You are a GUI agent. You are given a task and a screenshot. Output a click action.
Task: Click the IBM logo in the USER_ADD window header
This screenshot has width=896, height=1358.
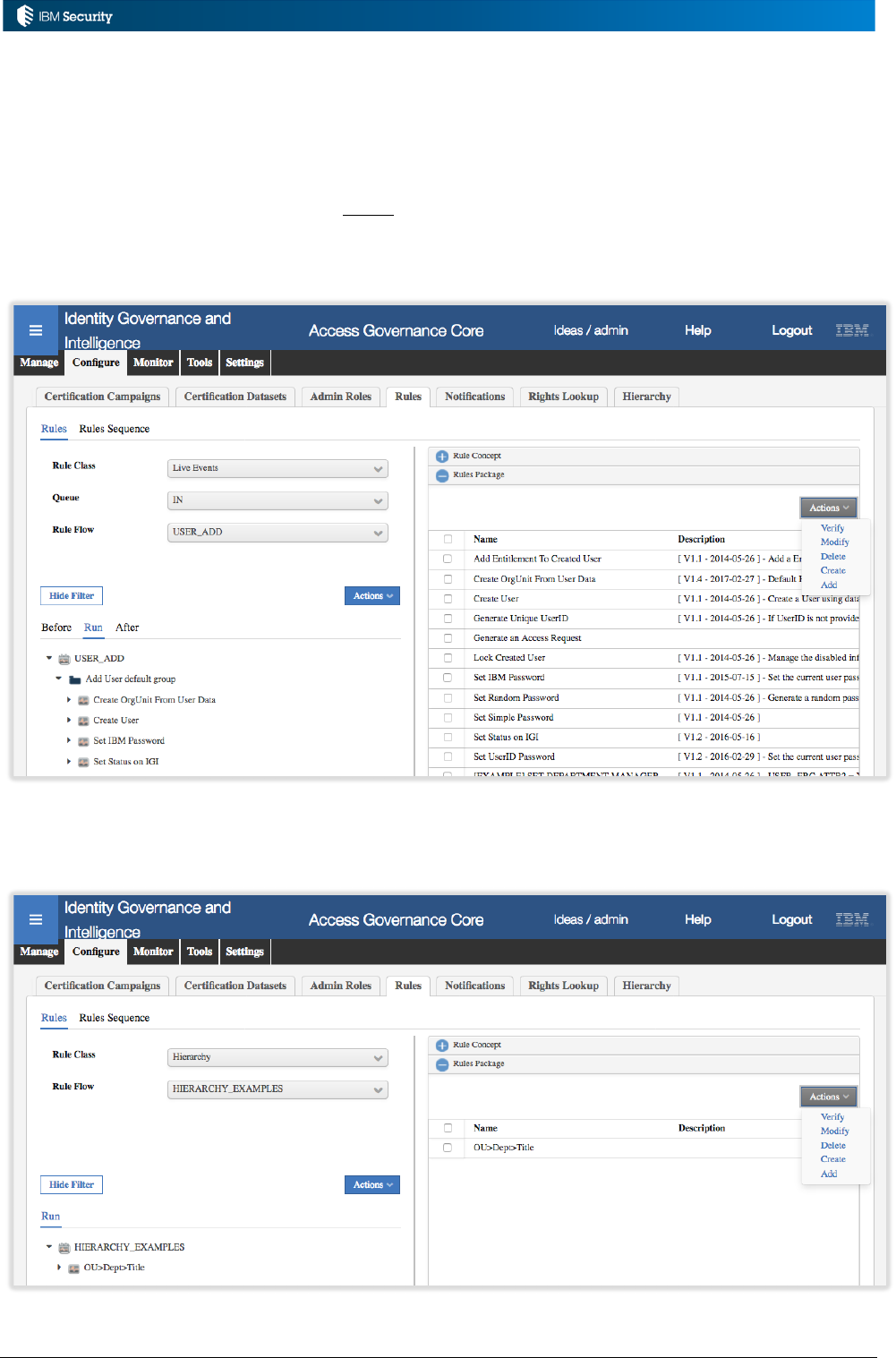(852, 330)
